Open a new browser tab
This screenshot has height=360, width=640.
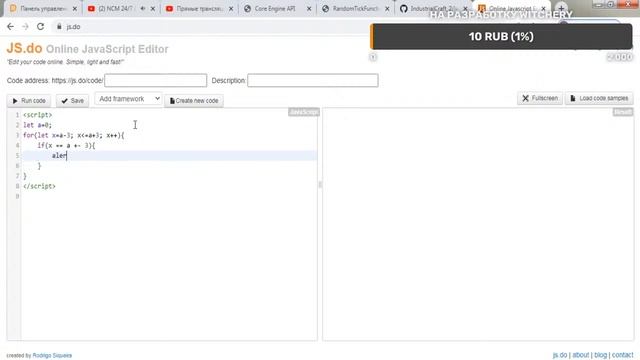click(561, 9)
